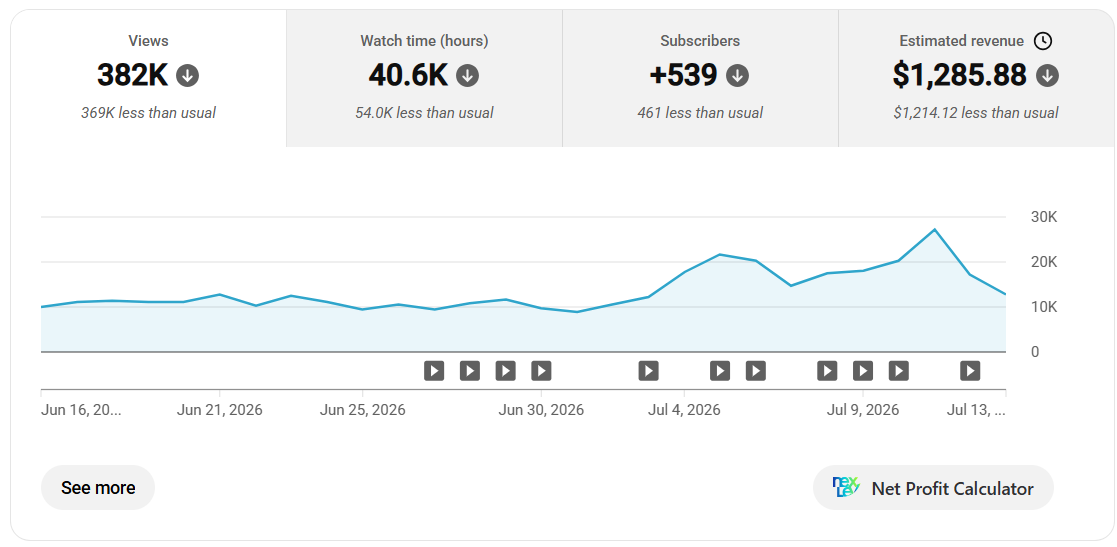The height and width of the screenshot is (547, 1117).
Task: Click the nexlev logo icon in Net Profit Calculator
Action: (846, 488)
